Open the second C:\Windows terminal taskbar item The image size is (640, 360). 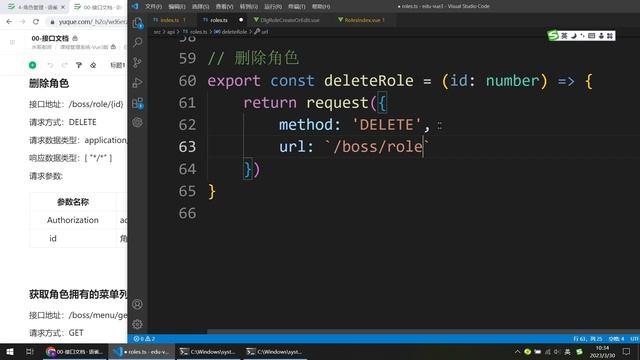point(276,351)
